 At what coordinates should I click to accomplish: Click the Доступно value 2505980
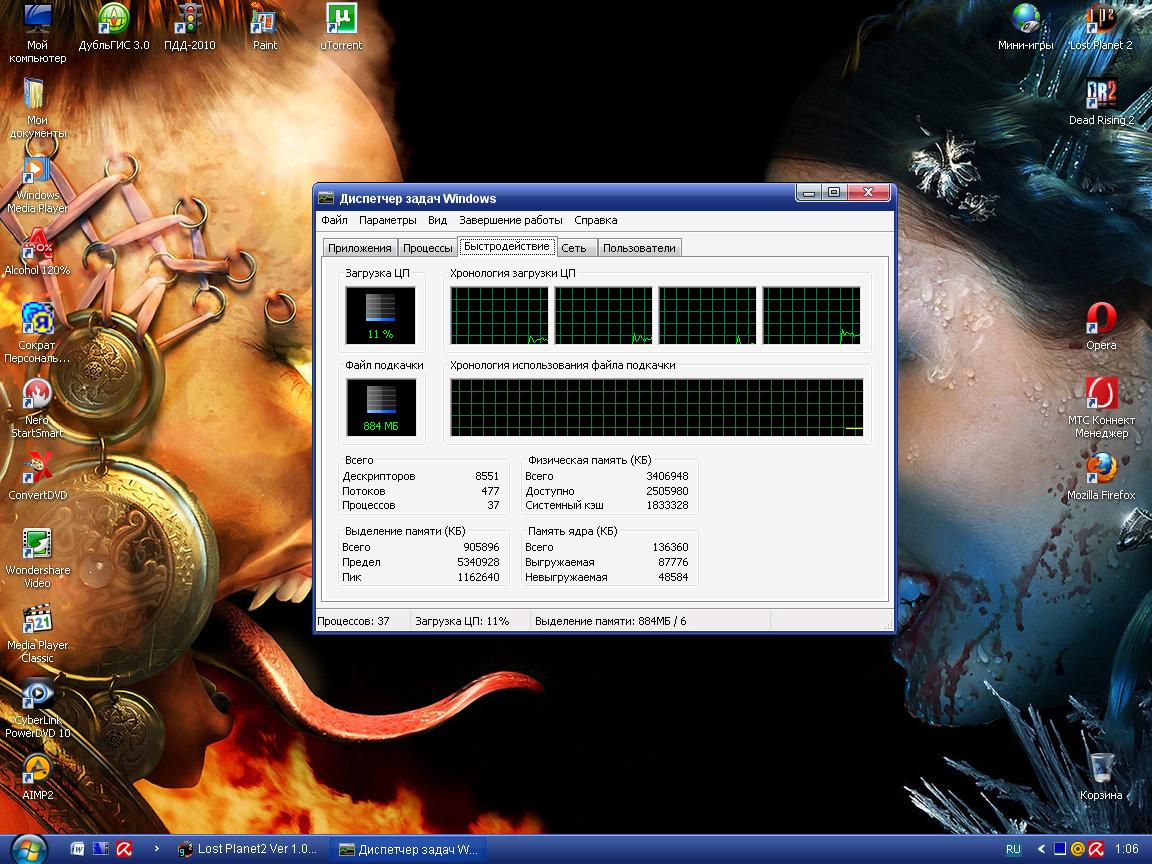click(x=667, y=491)
